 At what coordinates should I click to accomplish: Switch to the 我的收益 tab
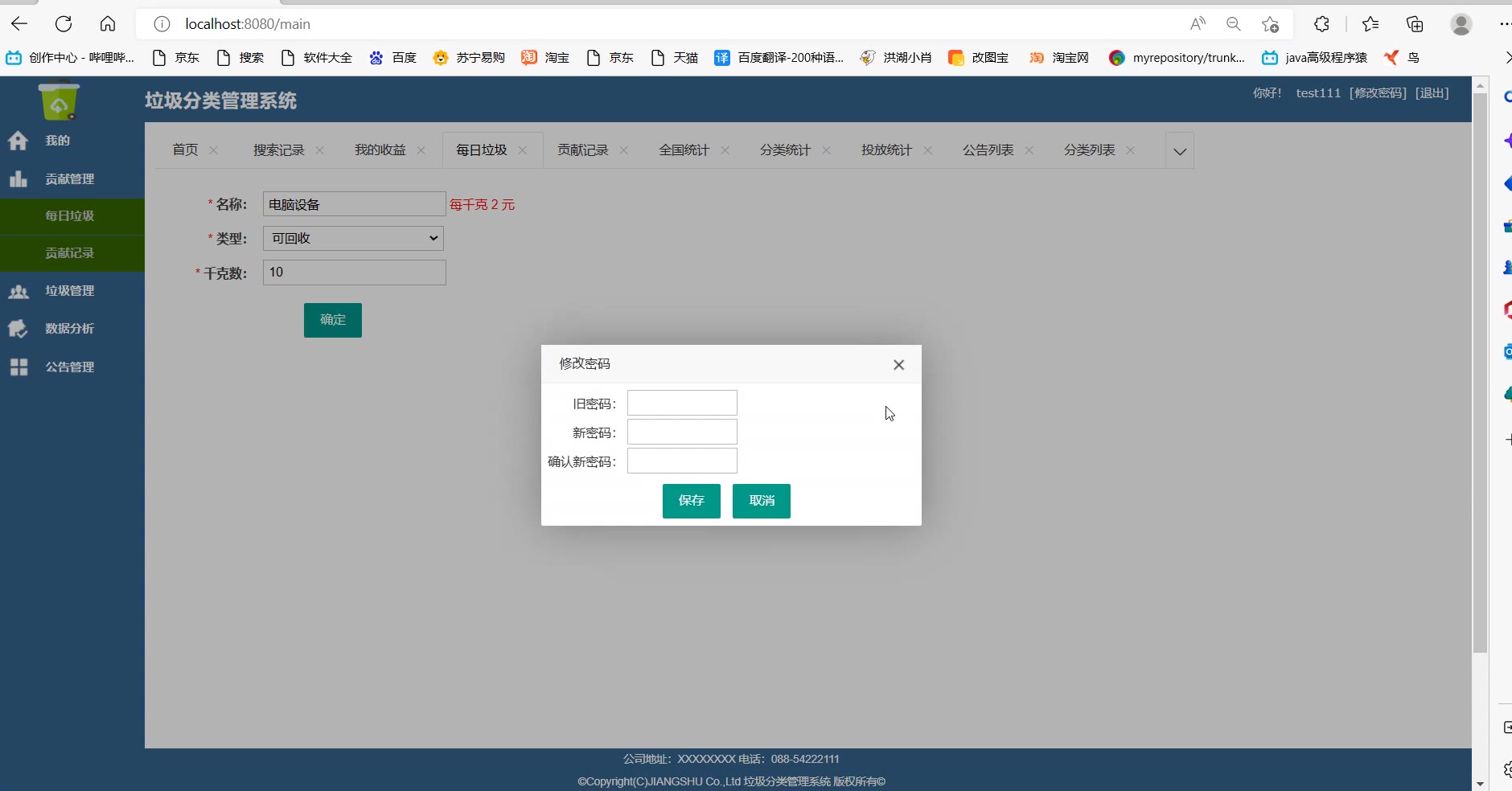pos(380,150)
